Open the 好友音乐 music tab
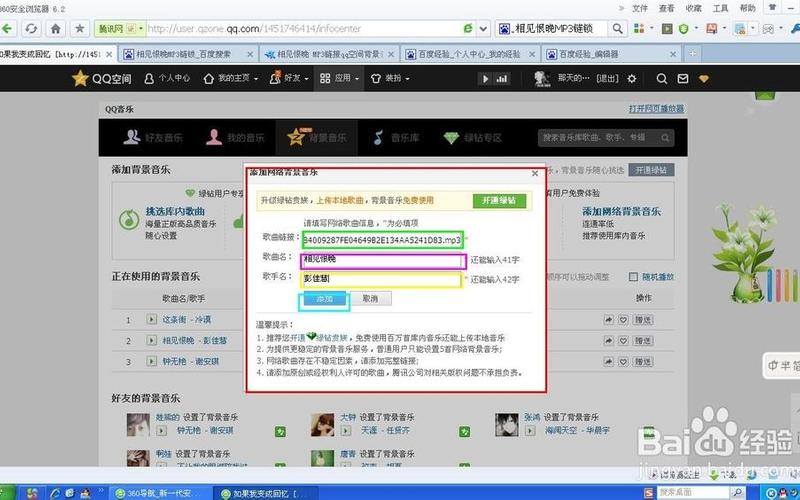 coord(153,138)
